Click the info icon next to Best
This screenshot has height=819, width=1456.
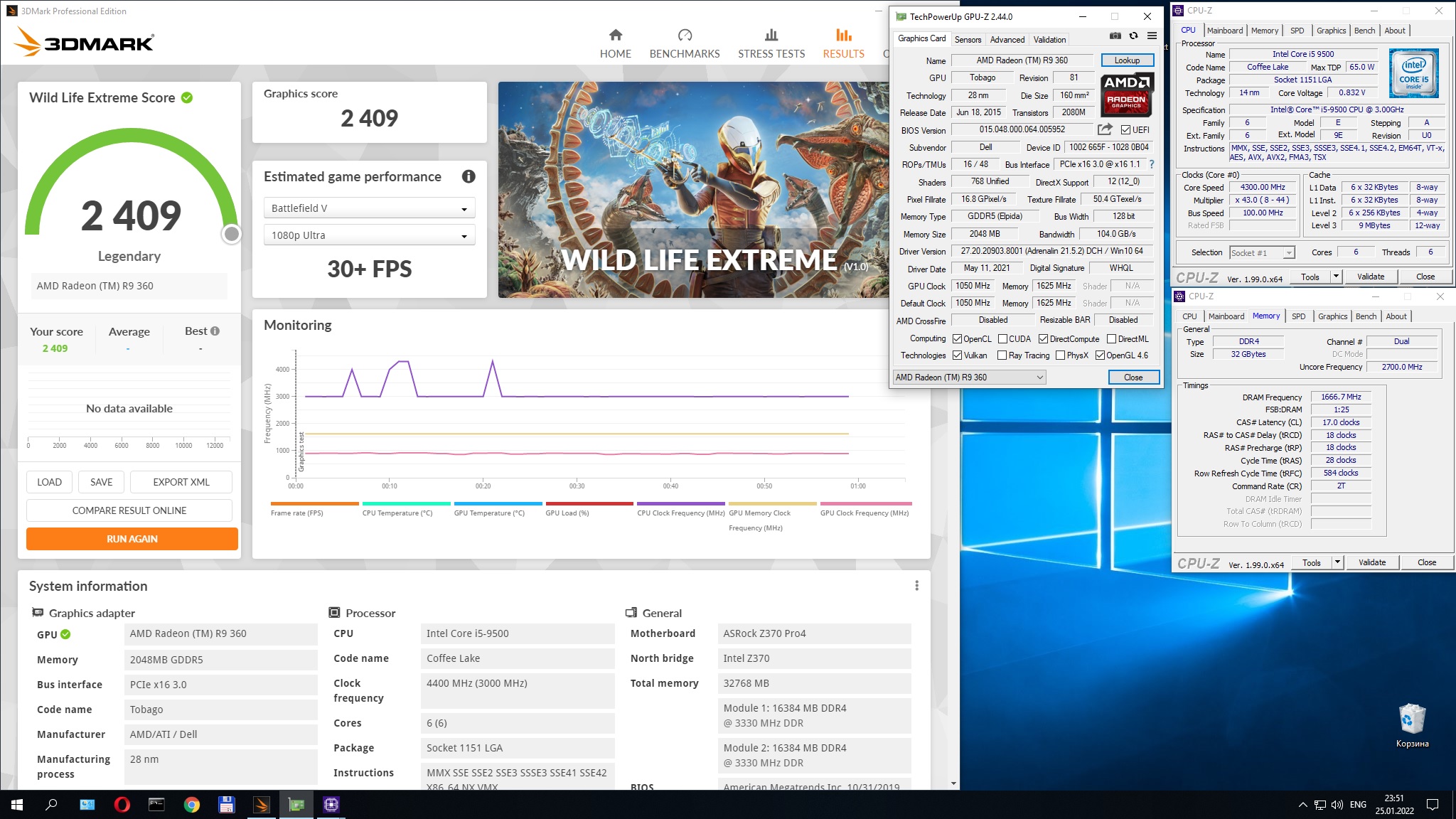tap(215, 331)
